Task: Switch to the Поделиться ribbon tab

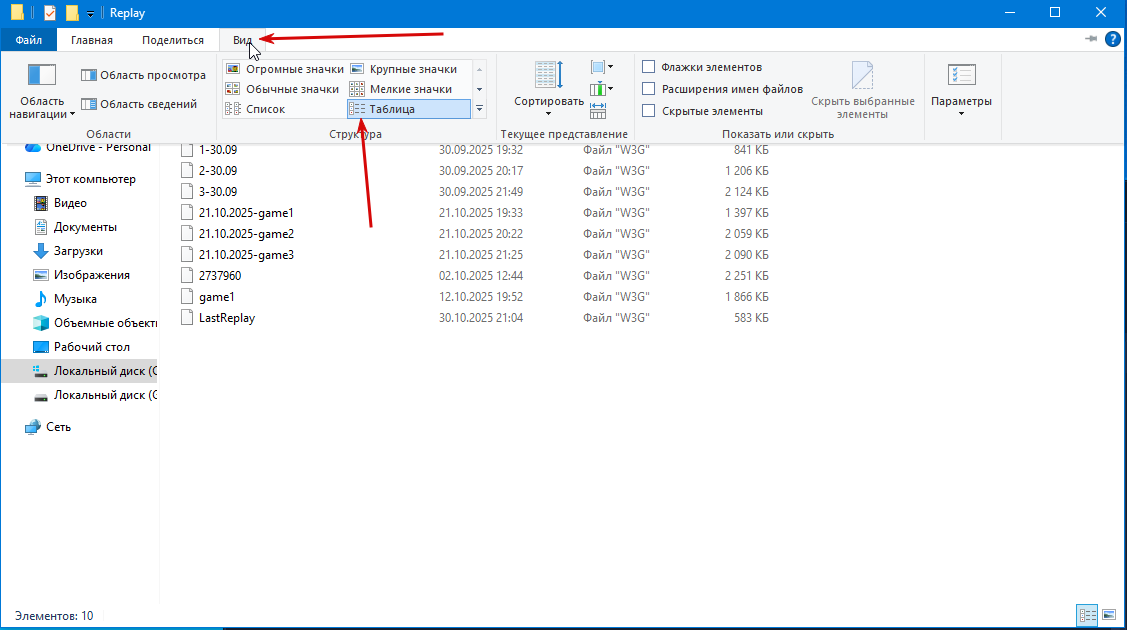Action: coord(172,40)
